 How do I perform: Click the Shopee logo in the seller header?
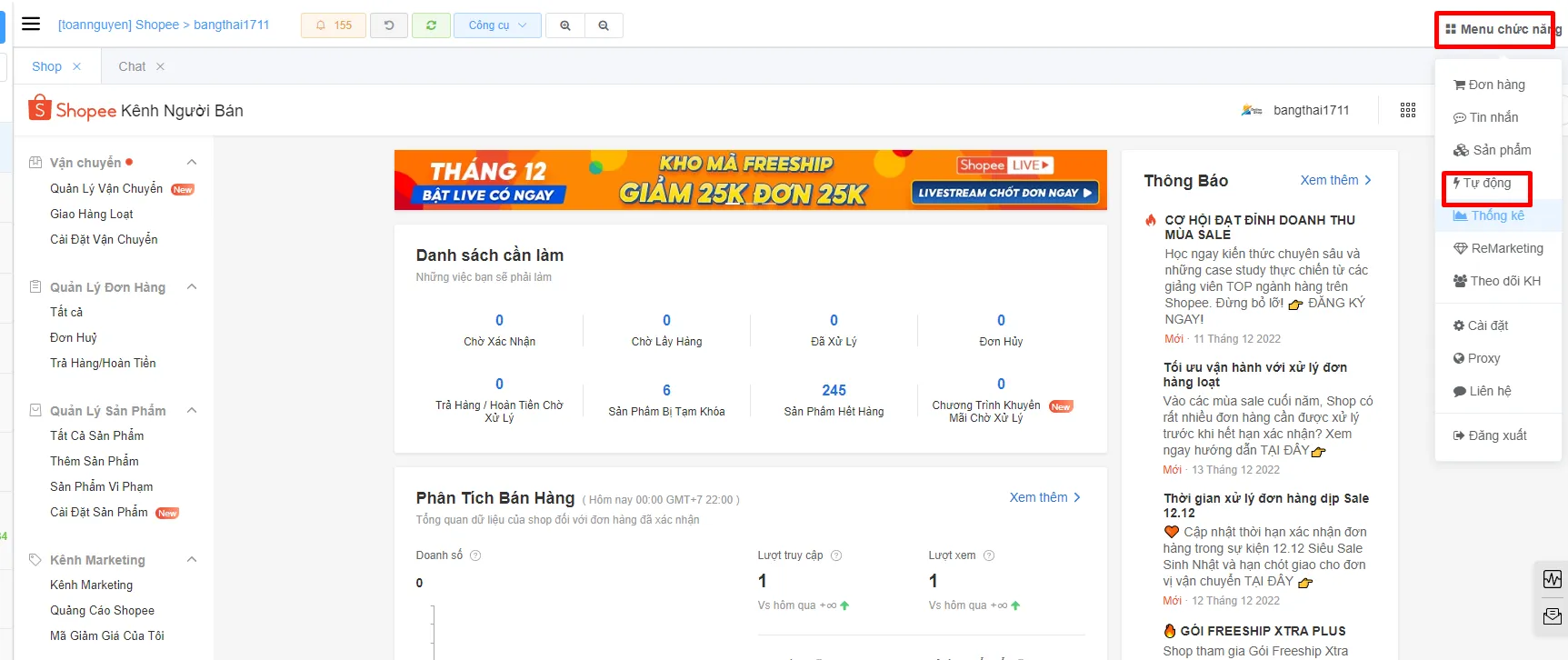pyautogui.click(x=73, y=110)
